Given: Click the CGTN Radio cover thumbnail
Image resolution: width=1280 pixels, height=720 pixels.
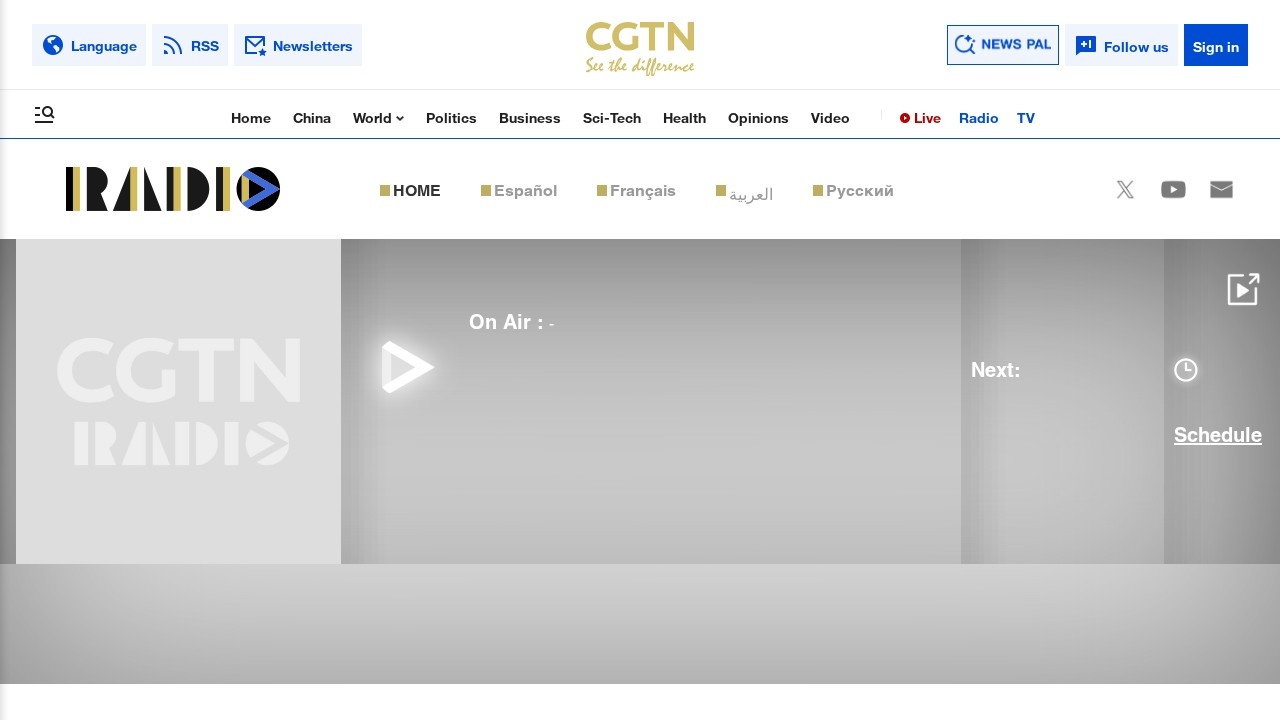Looking at the screenshot, I should click(178, 401).
